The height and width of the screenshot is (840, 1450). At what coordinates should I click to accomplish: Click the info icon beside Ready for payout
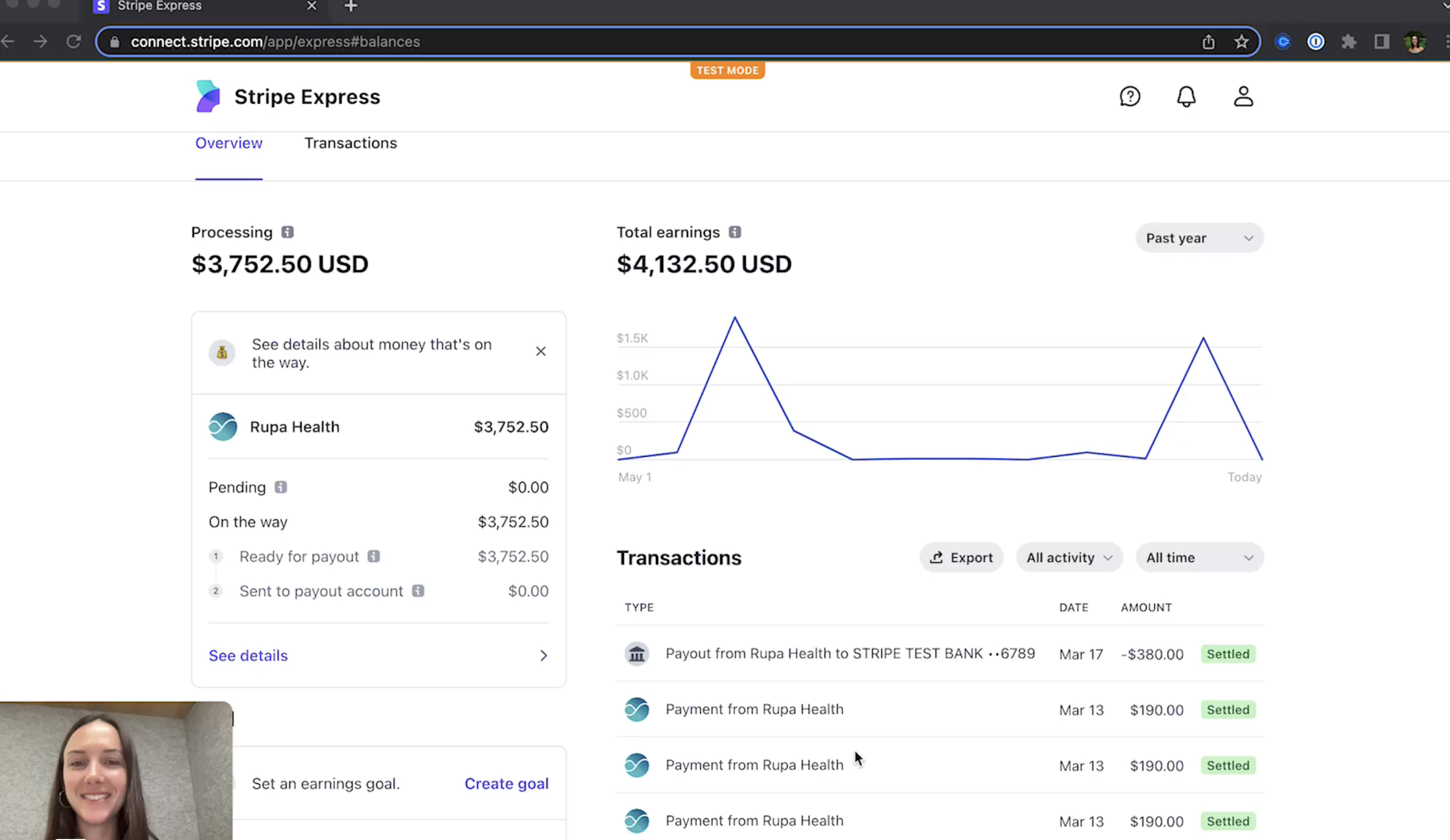pos(374,556)
